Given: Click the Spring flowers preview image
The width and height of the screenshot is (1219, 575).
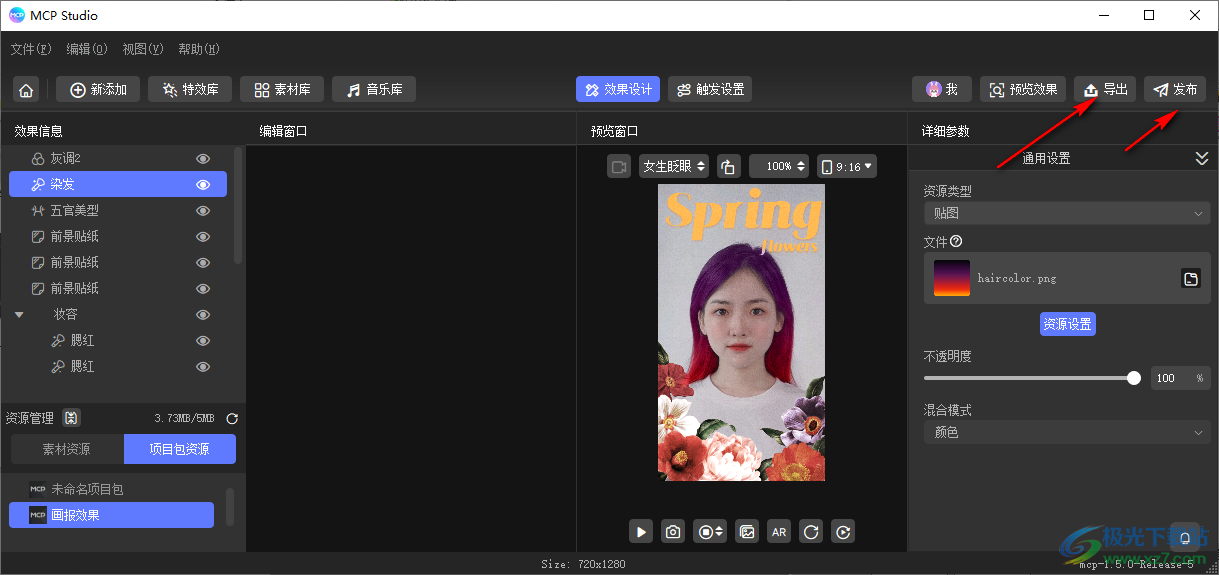Looking at the screenshot, I should coord(741,332).
